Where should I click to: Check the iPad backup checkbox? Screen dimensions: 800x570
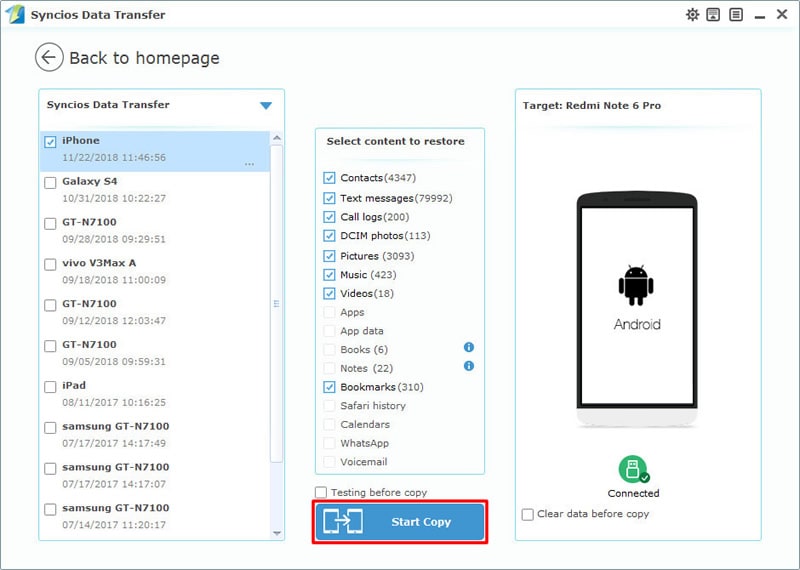(50, 387)
